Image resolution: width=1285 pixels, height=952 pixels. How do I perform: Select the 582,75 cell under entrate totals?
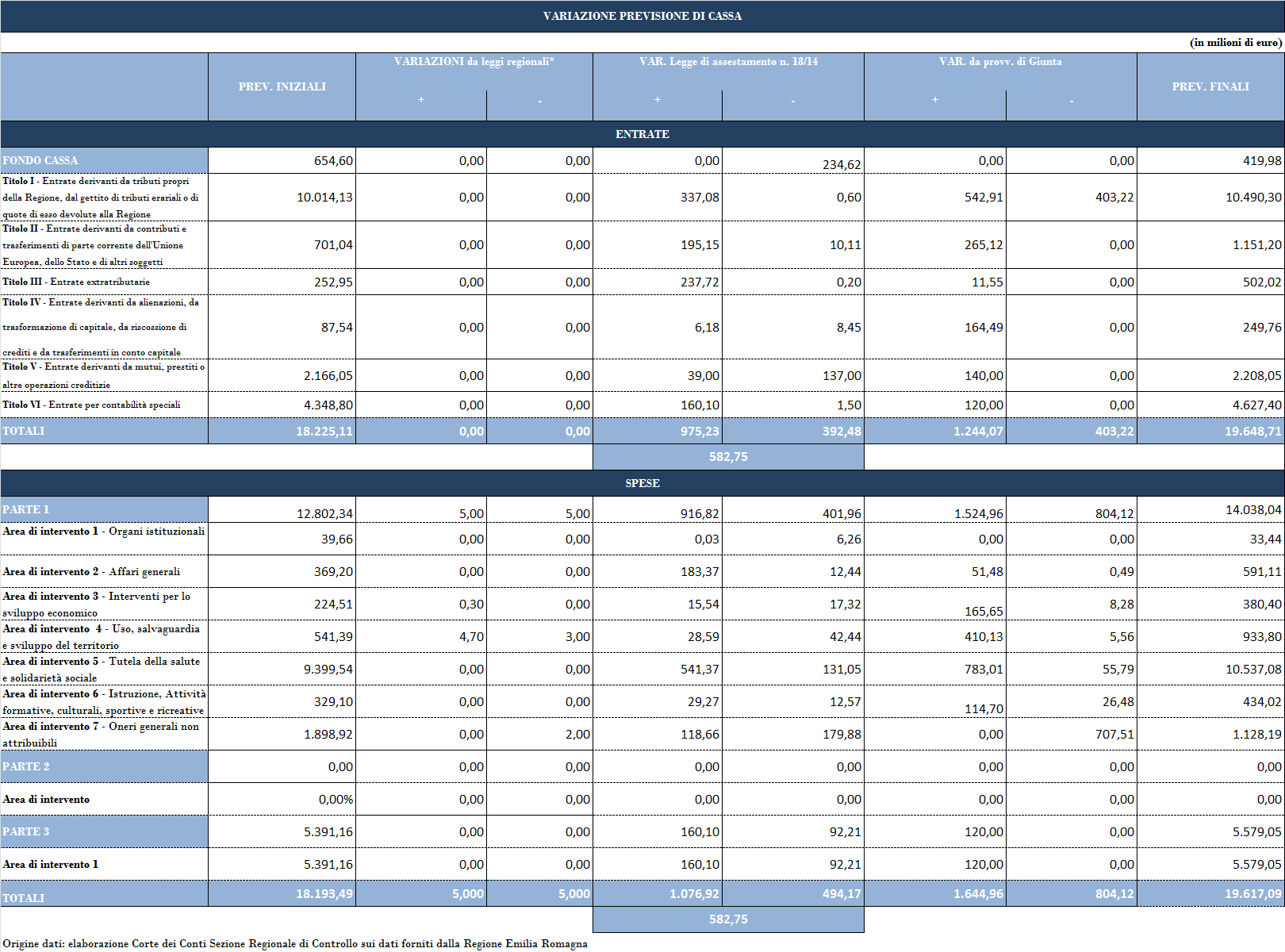click(728, 456)
